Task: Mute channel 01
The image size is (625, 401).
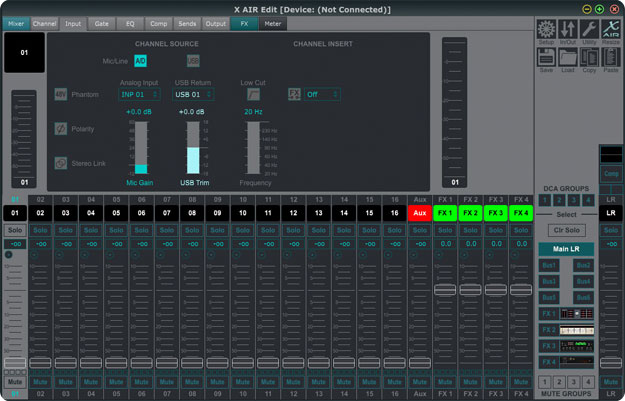Action: pos(15,382)
